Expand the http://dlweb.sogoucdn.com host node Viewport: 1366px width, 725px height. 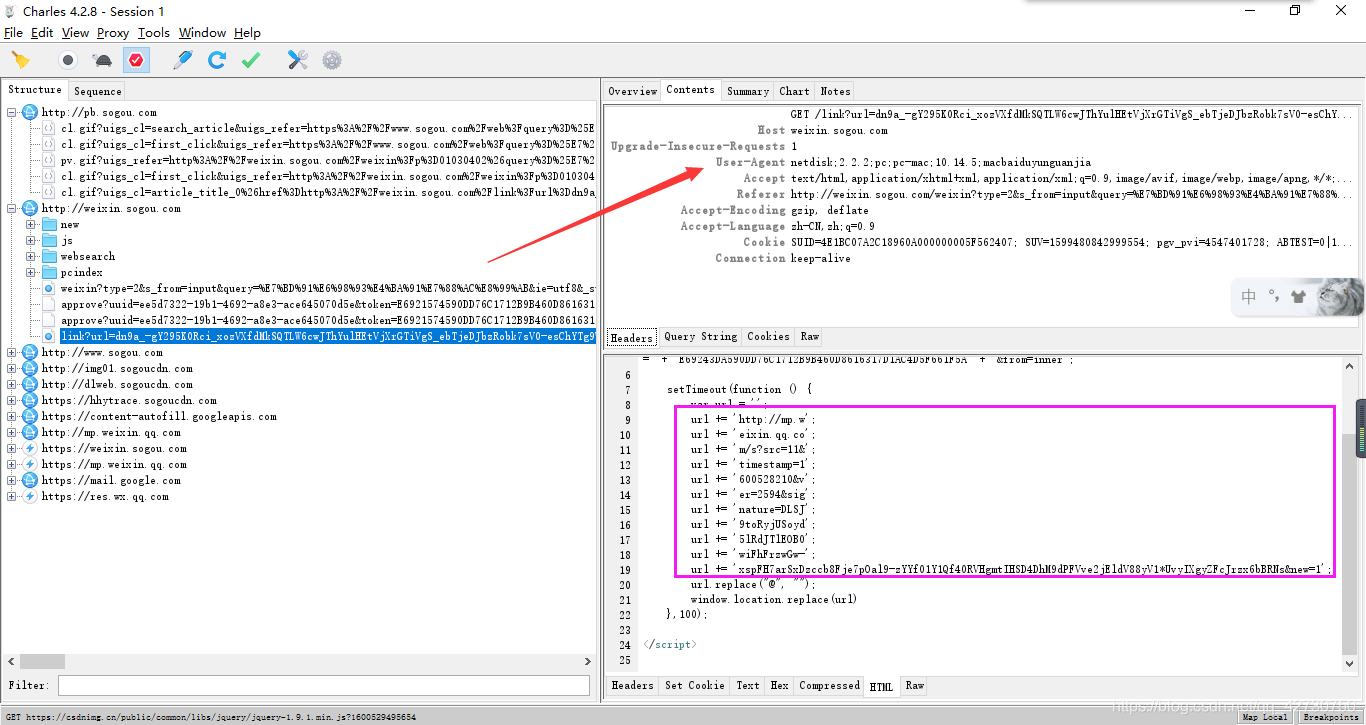click(x=12, y=384)
